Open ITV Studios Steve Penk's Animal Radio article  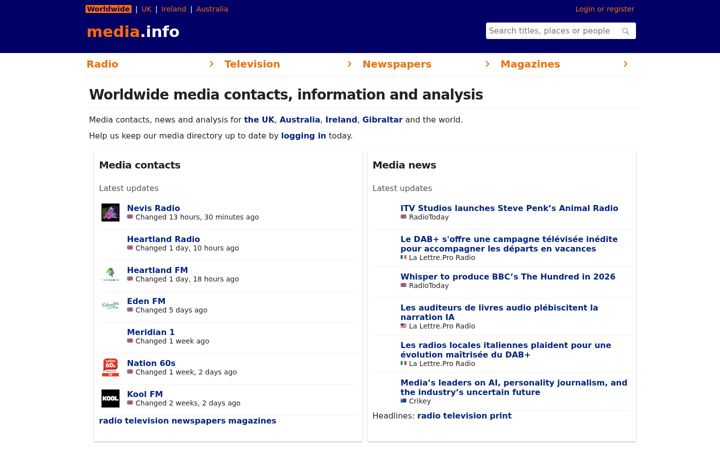click(x=509, y=208)
